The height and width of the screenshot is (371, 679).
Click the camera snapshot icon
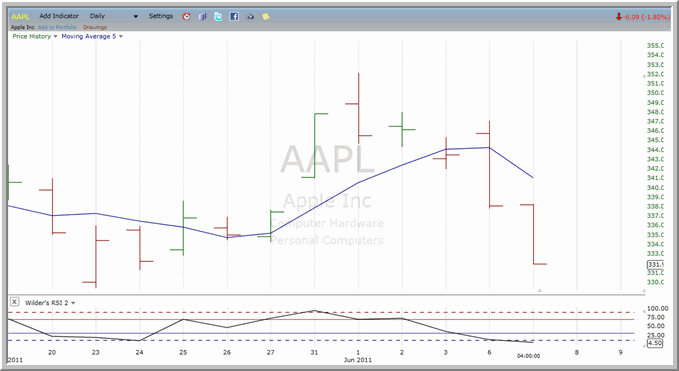coord(250,17)
